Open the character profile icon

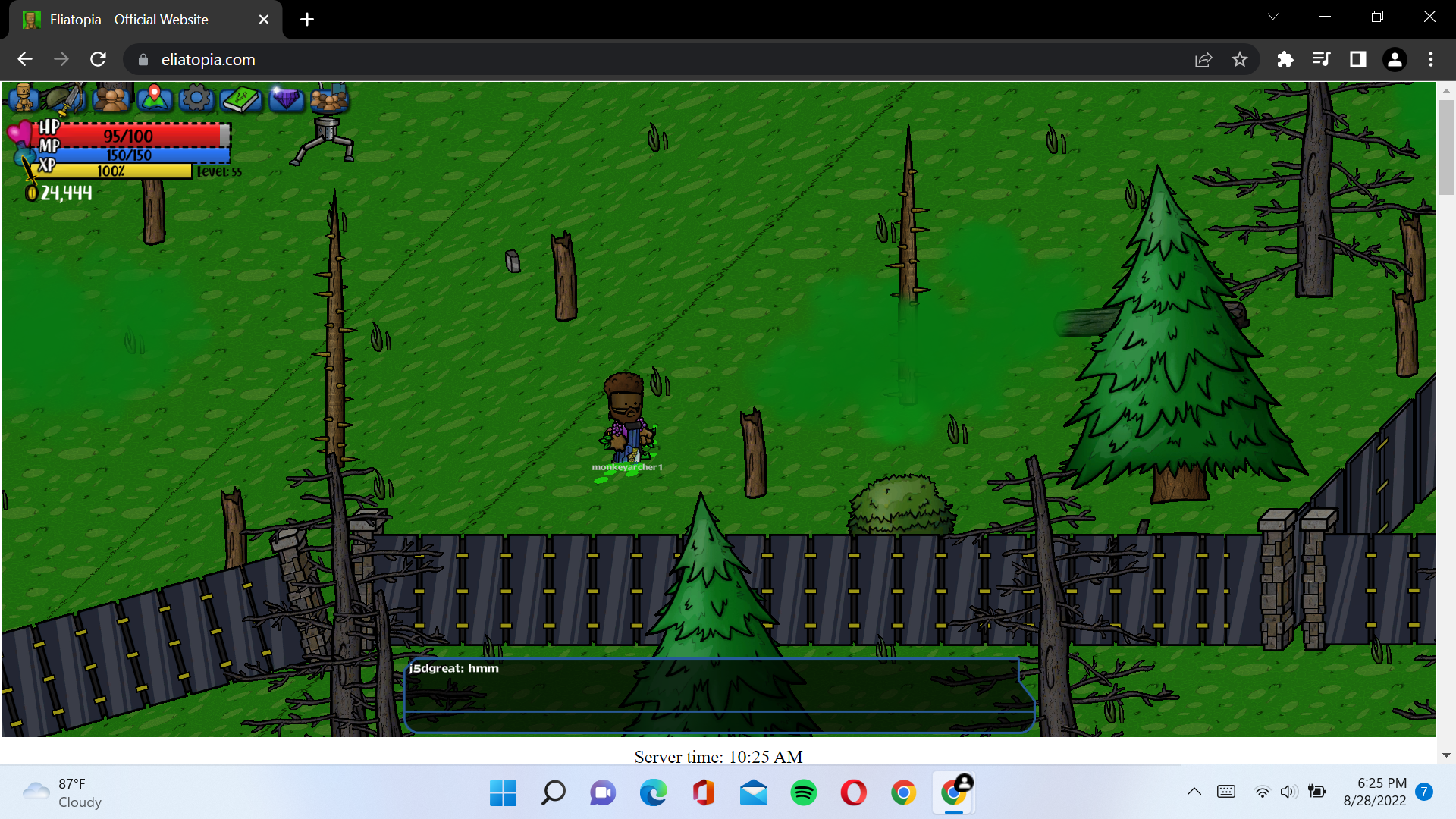point(24,97)
